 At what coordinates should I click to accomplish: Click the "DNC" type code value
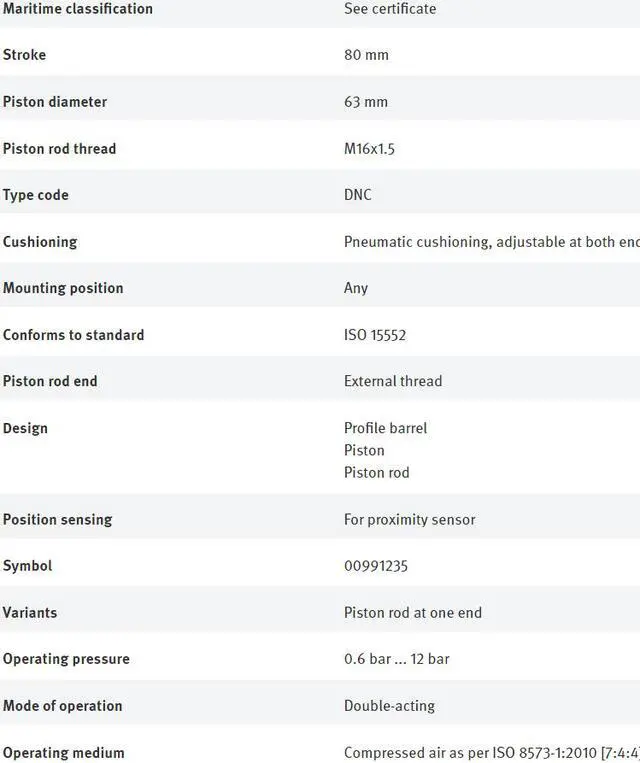pos(358,195)
